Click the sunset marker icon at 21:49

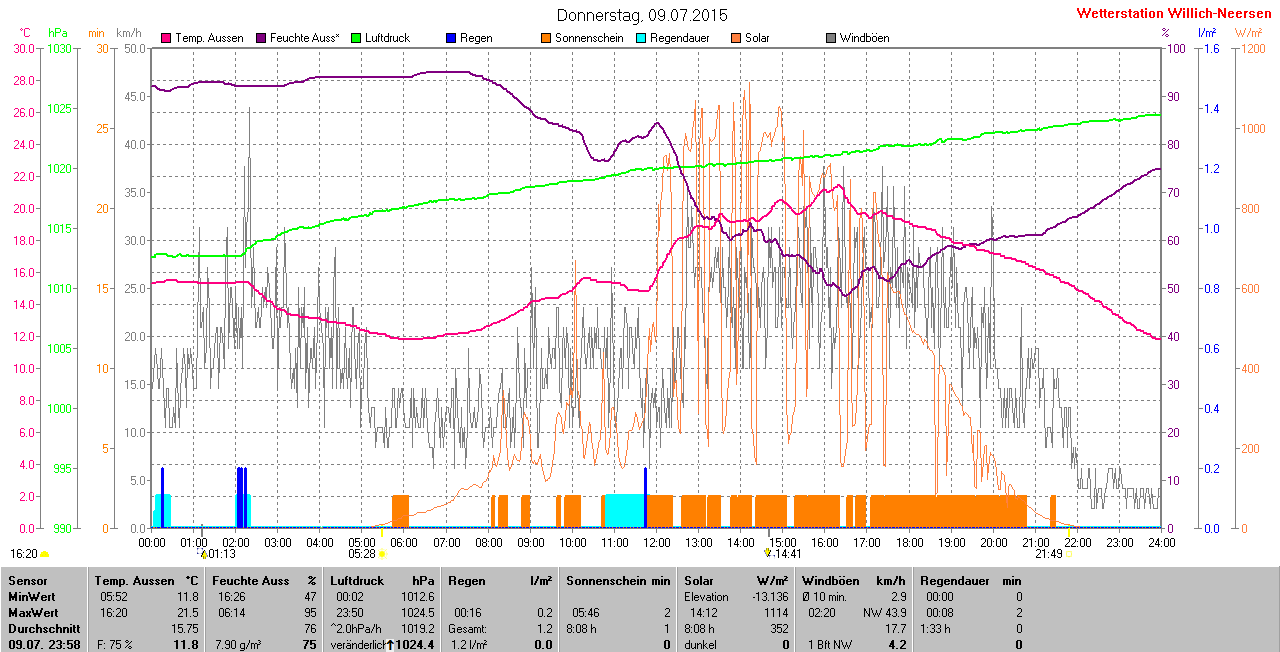pyautogui.click(x=1067, y=554)
